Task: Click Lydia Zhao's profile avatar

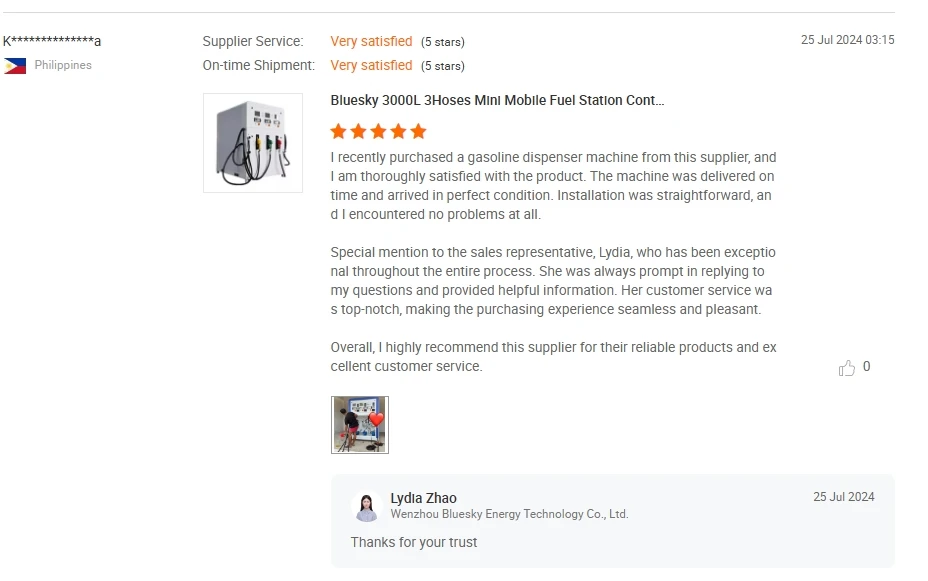Action: (366, 507)
